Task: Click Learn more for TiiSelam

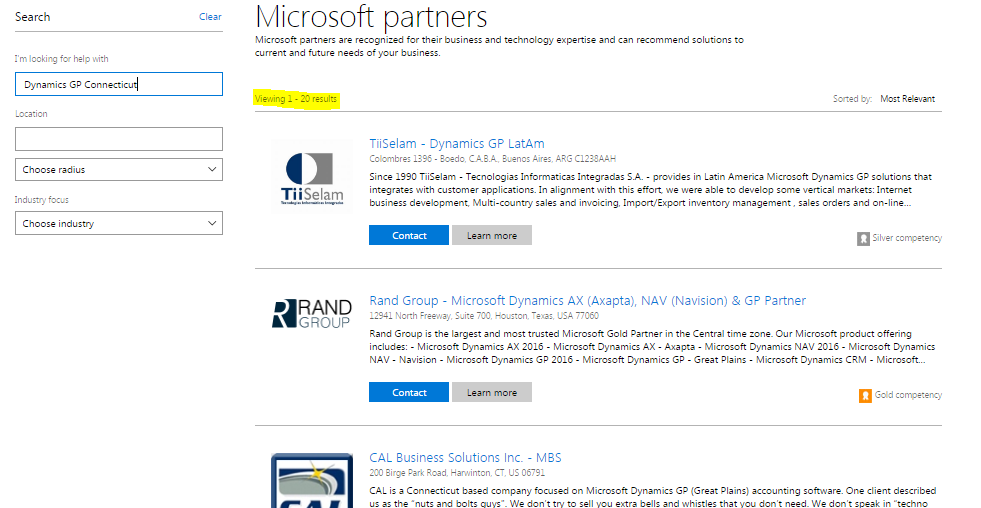Action: pos(492,235)
